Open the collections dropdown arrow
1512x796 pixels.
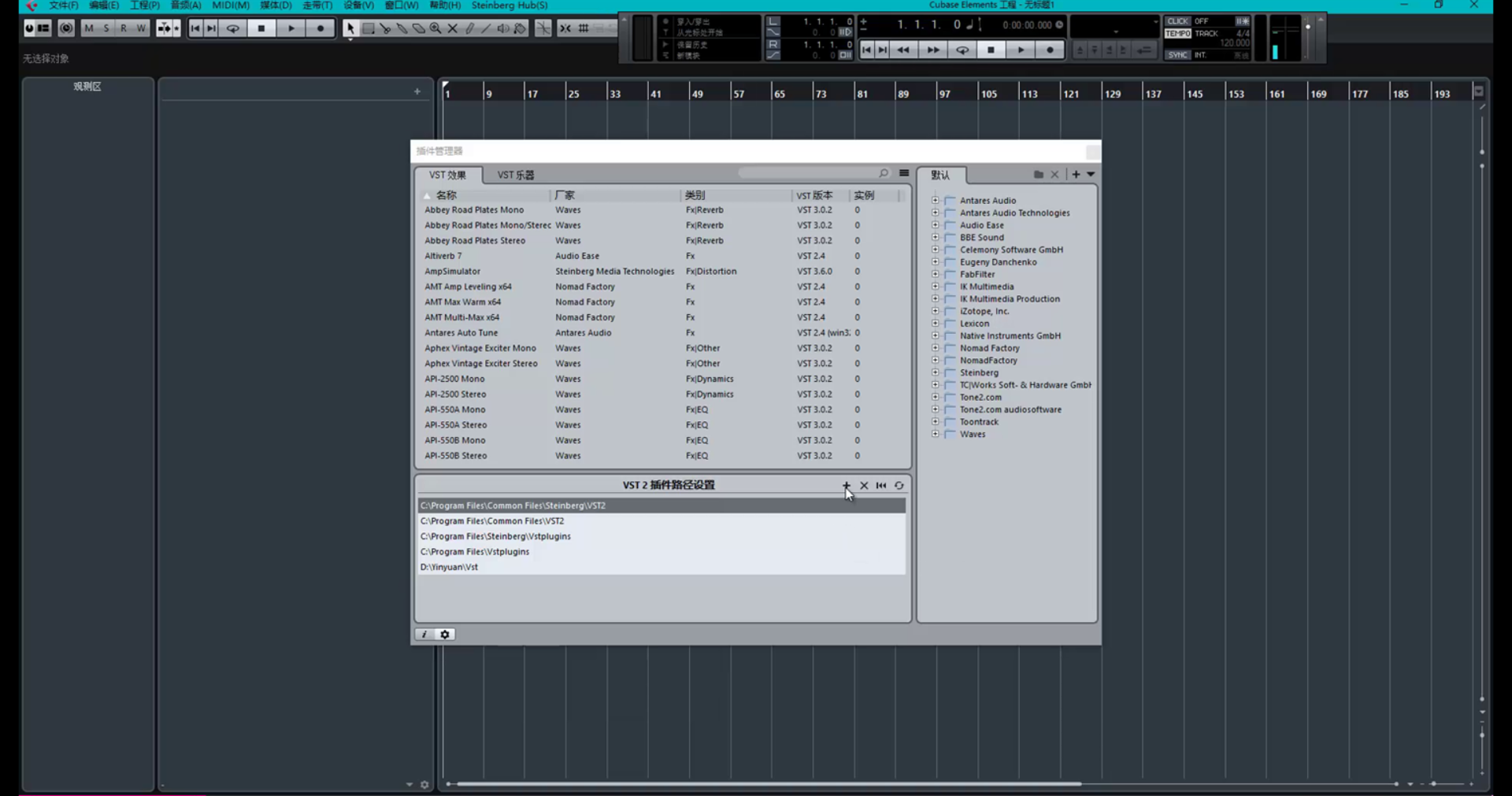click(x=1091, y=175)
